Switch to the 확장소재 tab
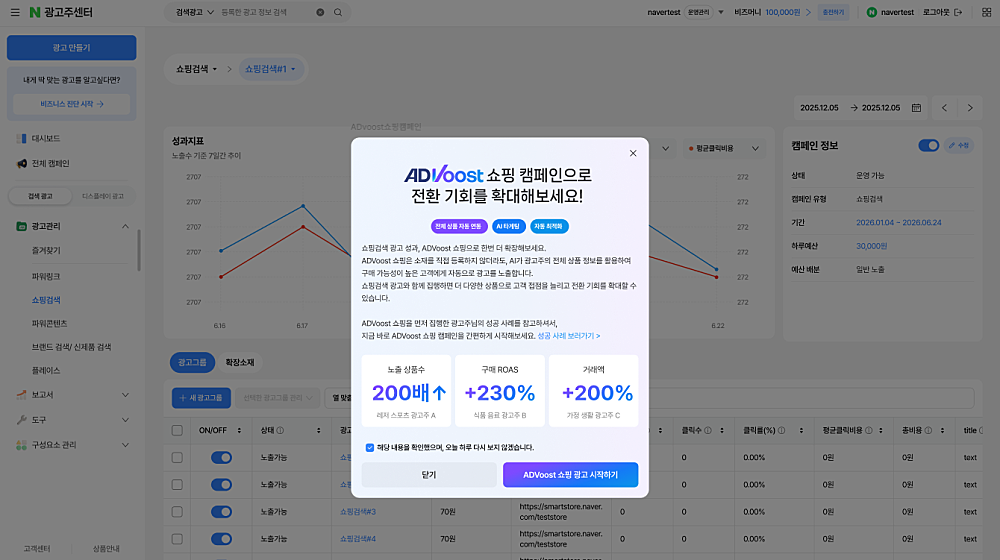The image size is (1000, 560). 240,362
